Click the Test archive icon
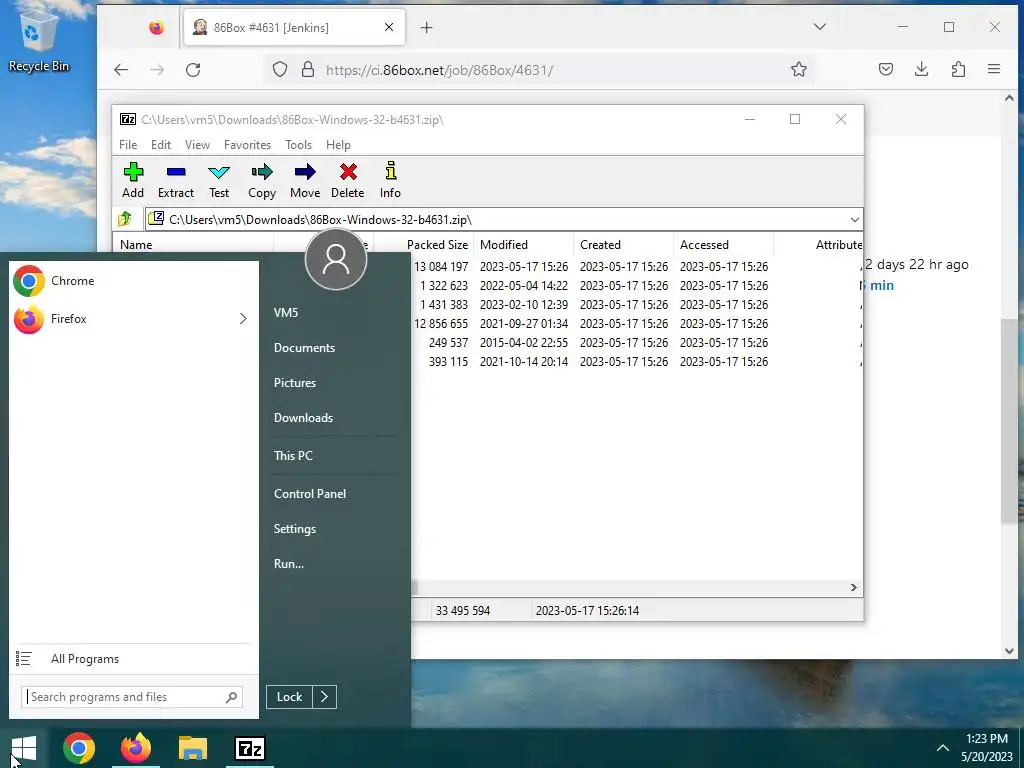The width and height of the screenshot is (1024, 768). pyautogui.click(x=219, y=172)
